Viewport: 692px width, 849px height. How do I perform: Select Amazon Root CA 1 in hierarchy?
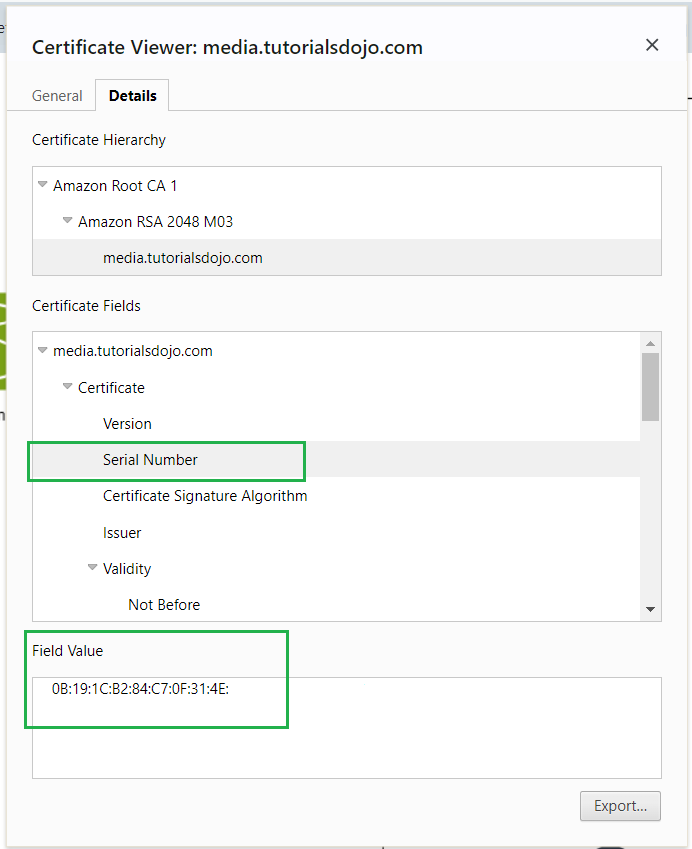[115, 185]
